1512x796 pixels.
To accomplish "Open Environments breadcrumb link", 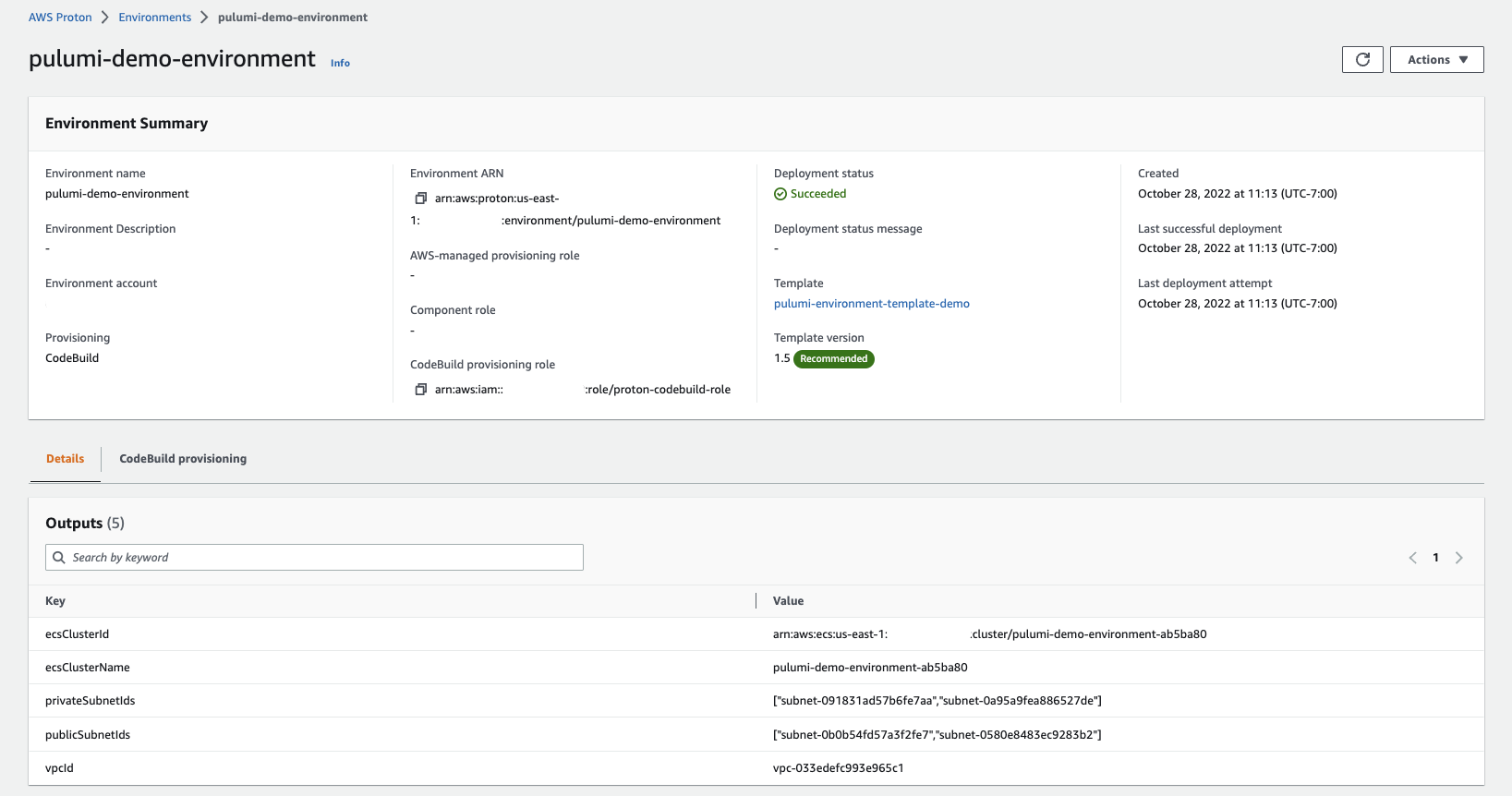I will (155, 18).
